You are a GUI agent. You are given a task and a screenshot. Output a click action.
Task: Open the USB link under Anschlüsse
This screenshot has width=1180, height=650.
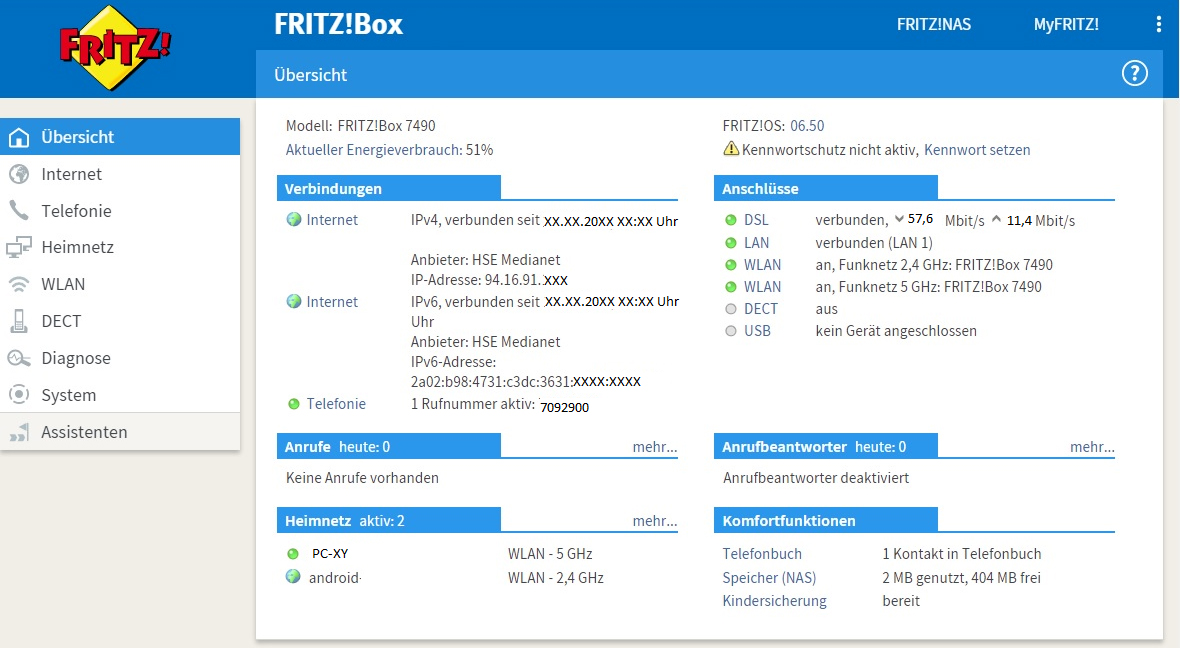(x=757, y=331)
